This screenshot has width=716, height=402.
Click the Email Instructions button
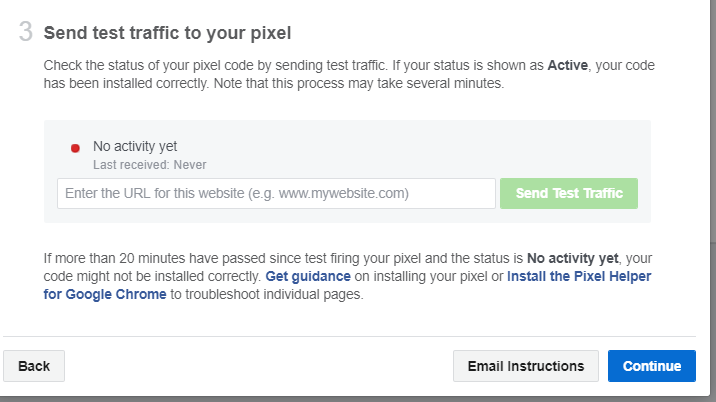pos(526,366)
